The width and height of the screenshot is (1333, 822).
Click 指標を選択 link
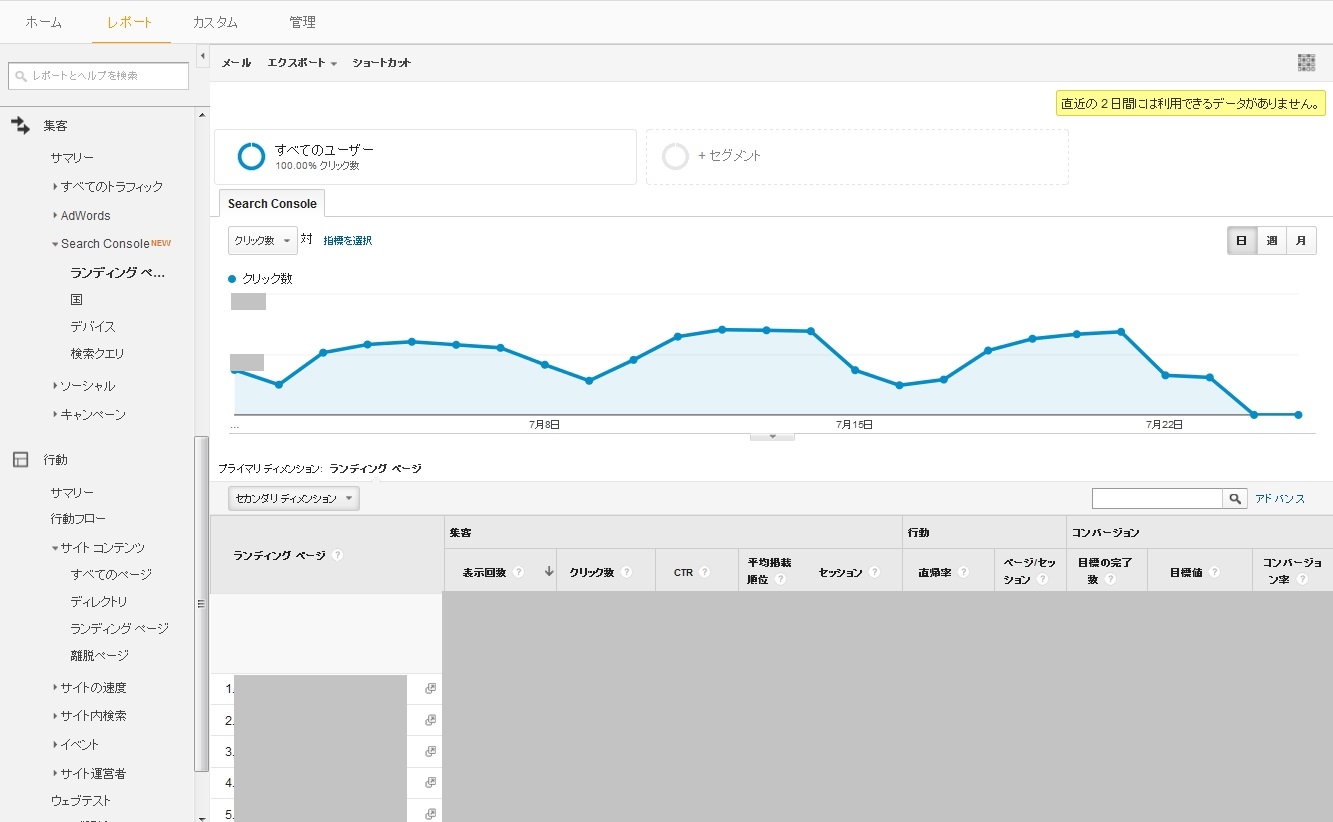click(347, 241)
